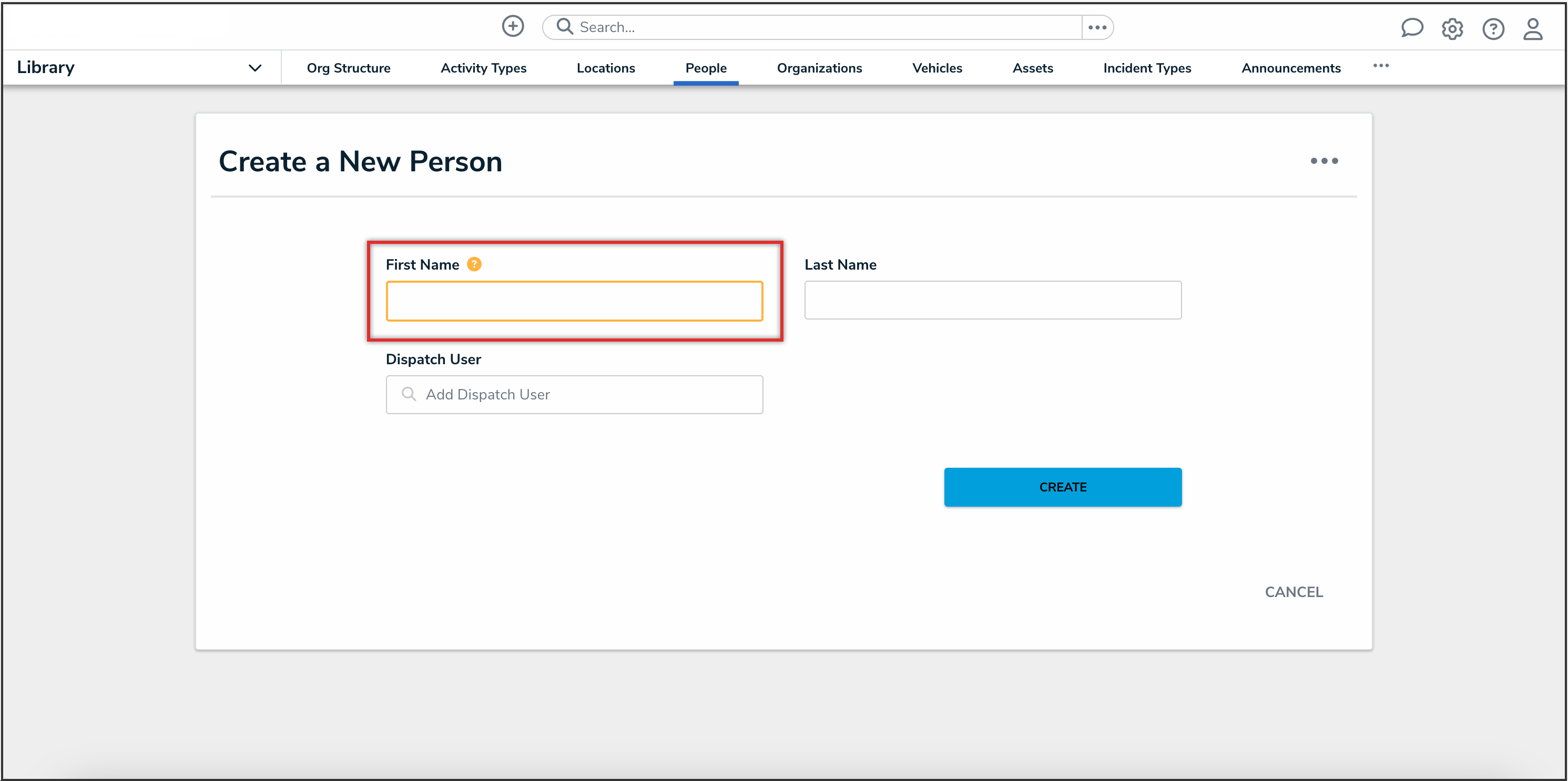Expand the Library dropdown chevron
1568x781 pixels.
point(255,67)
